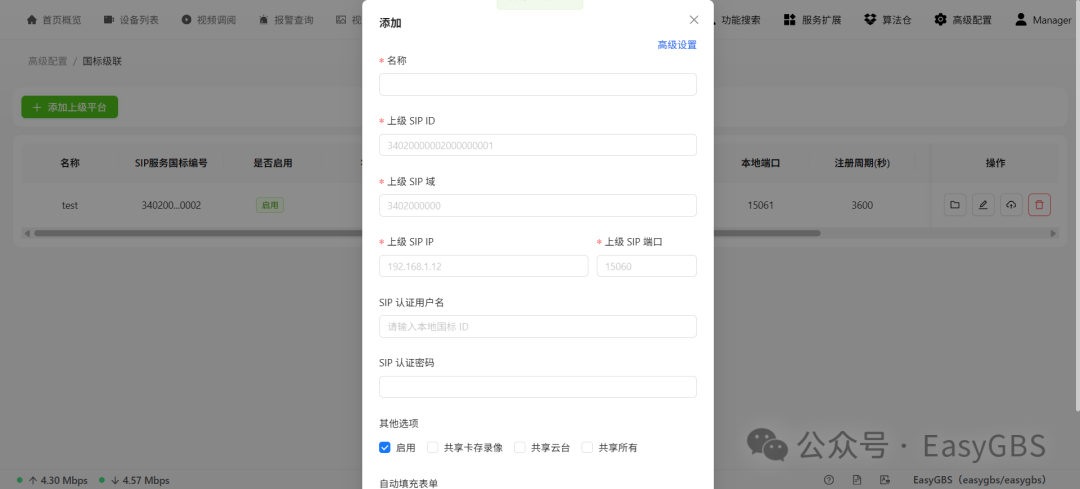
Task: Delete test platform with red trash icon
Action: 1039,205
